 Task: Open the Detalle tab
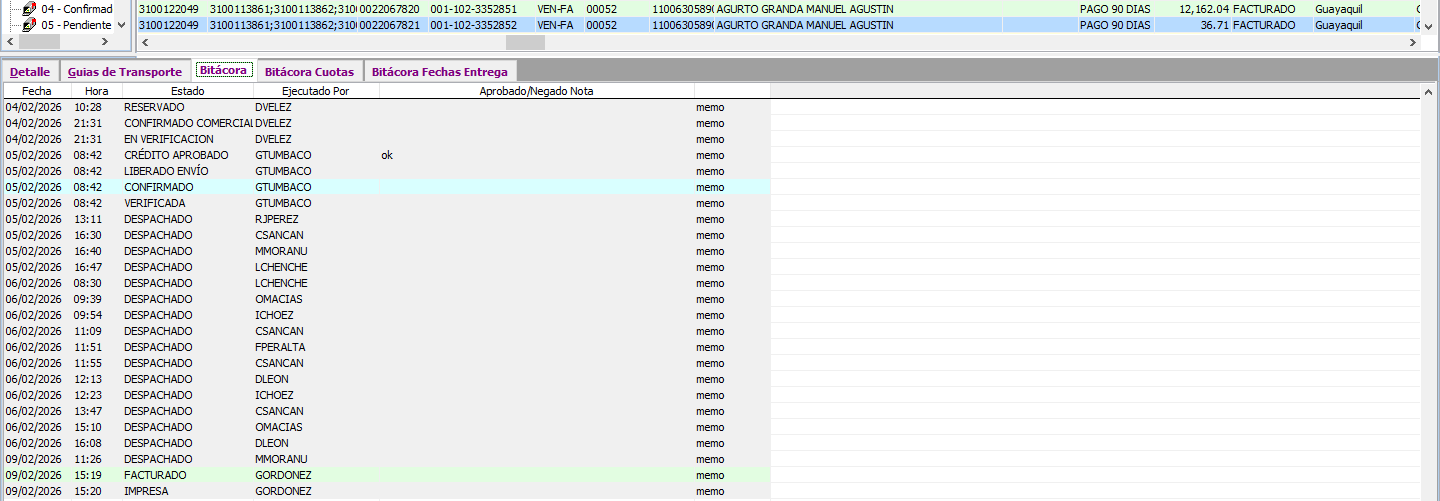click(x=30, y=72)
